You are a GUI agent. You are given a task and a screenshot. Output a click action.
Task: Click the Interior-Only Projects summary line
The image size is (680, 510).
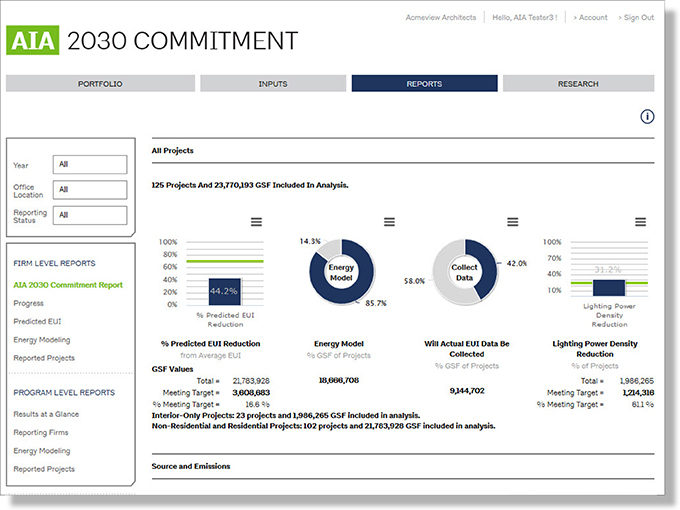click(x=286, y=415)
